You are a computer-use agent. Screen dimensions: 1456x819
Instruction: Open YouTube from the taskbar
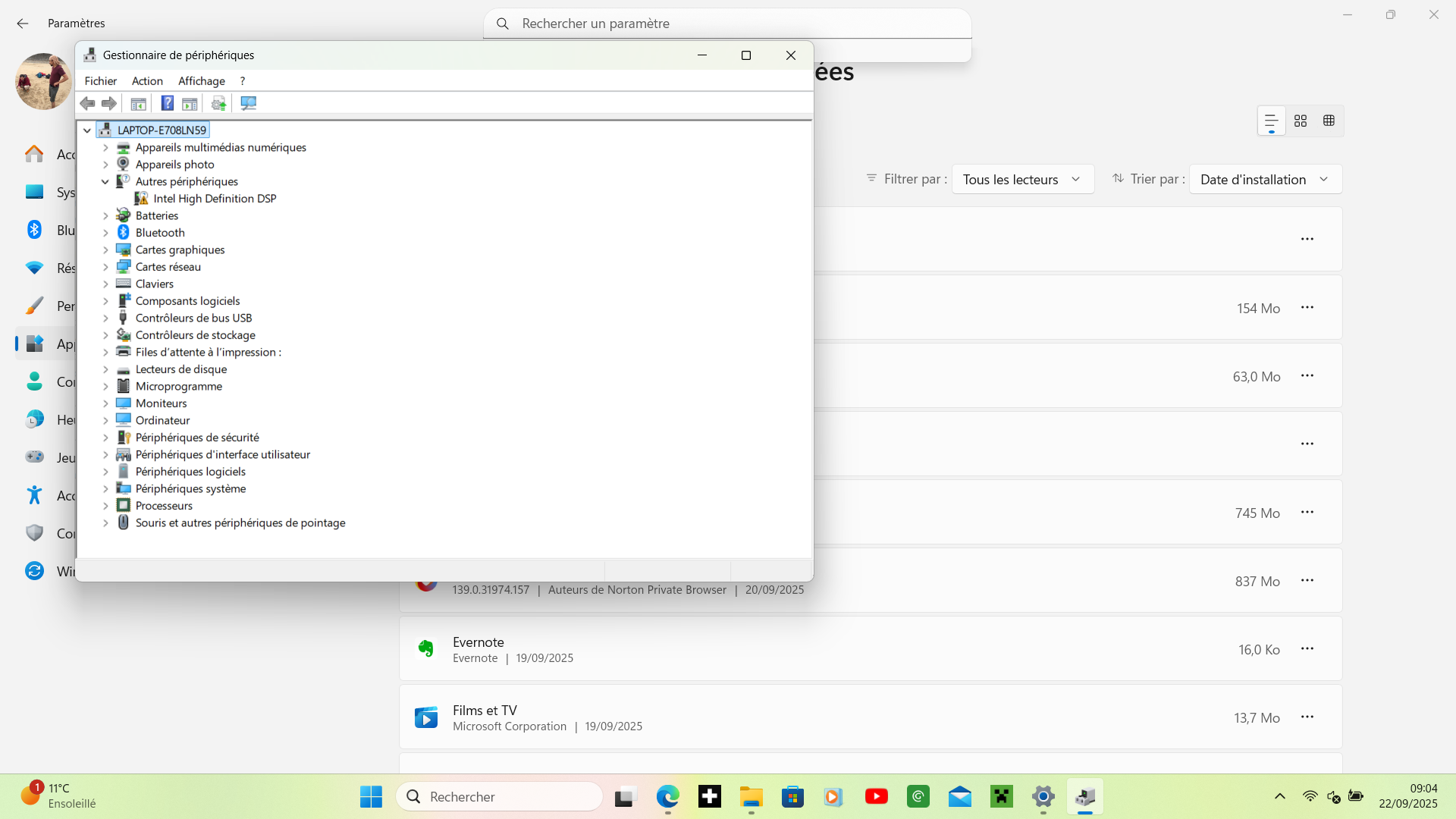click(877, 797)
